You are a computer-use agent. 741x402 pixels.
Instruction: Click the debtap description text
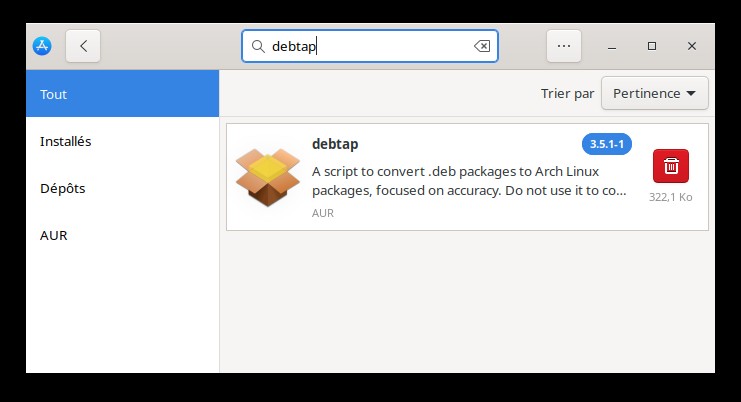(x=469, y=181)
